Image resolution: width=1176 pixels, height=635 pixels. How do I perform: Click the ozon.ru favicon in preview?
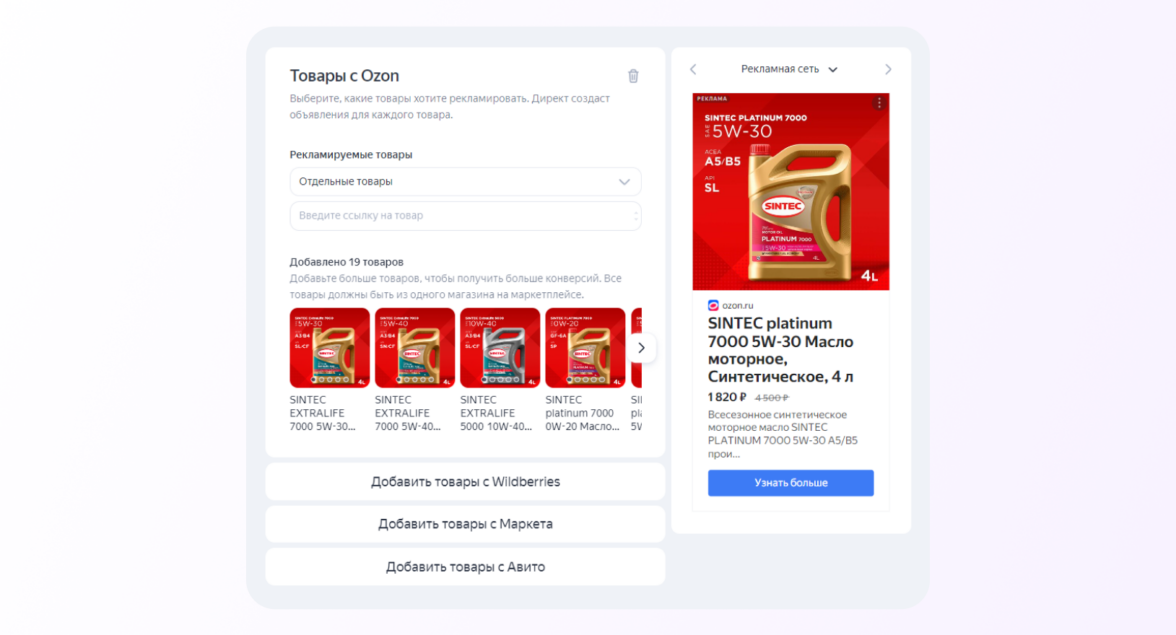[713, 305]
